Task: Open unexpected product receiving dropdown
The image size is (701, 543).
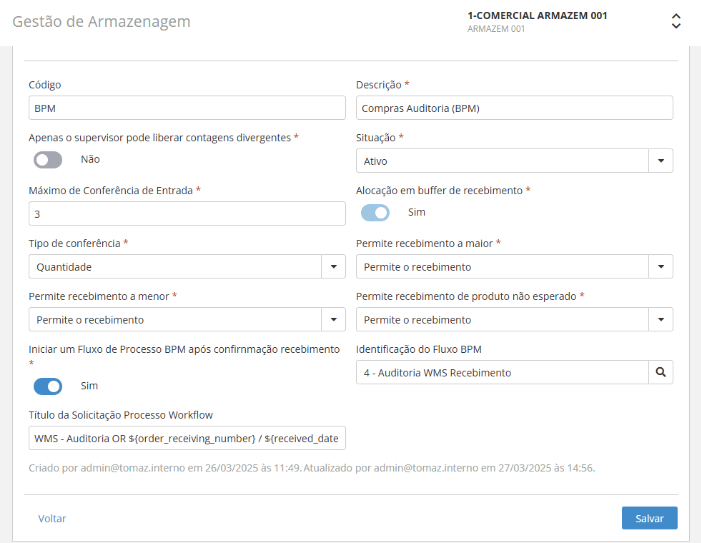Action: pos(660,320)
